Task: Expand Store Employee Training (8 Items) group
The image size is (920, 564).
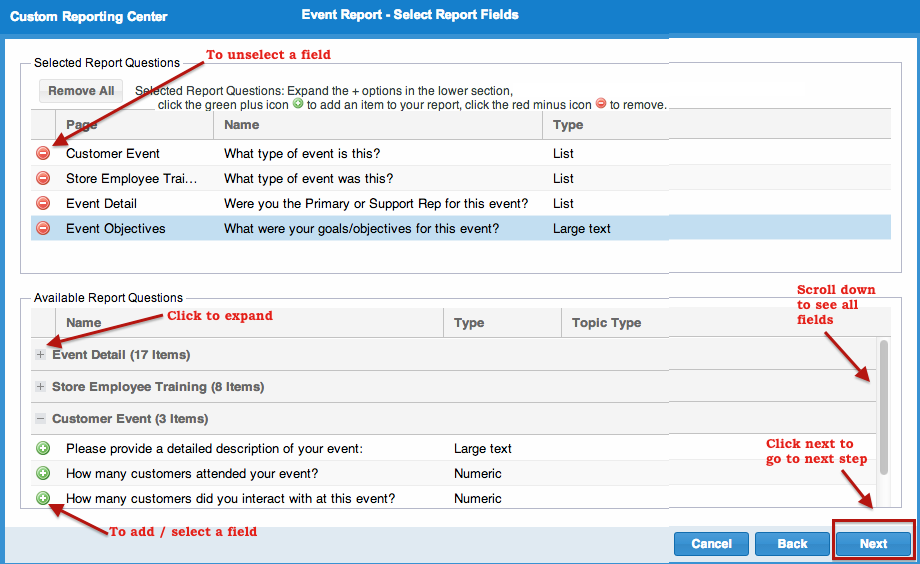Action: pos(40,387)
